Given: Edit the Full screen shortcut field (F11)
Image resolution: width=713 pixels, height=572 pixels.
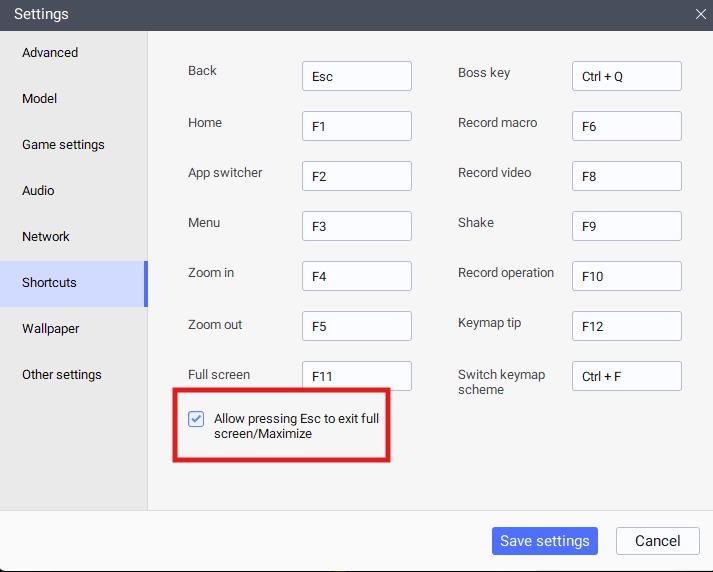Looking at the screenshot, I should click(357, 376).
